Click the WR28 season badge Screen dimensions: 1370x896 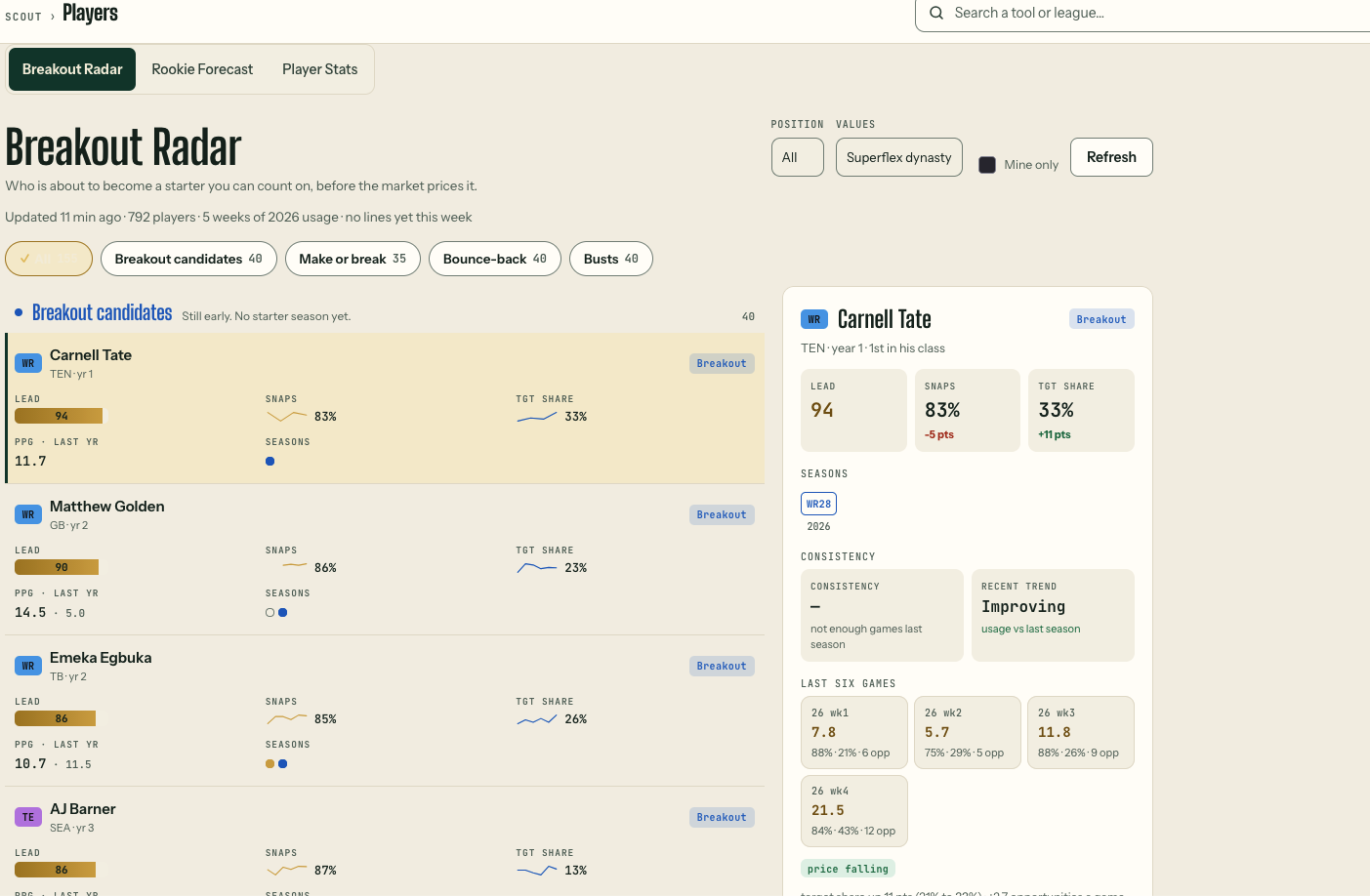(x=818, y=504)
